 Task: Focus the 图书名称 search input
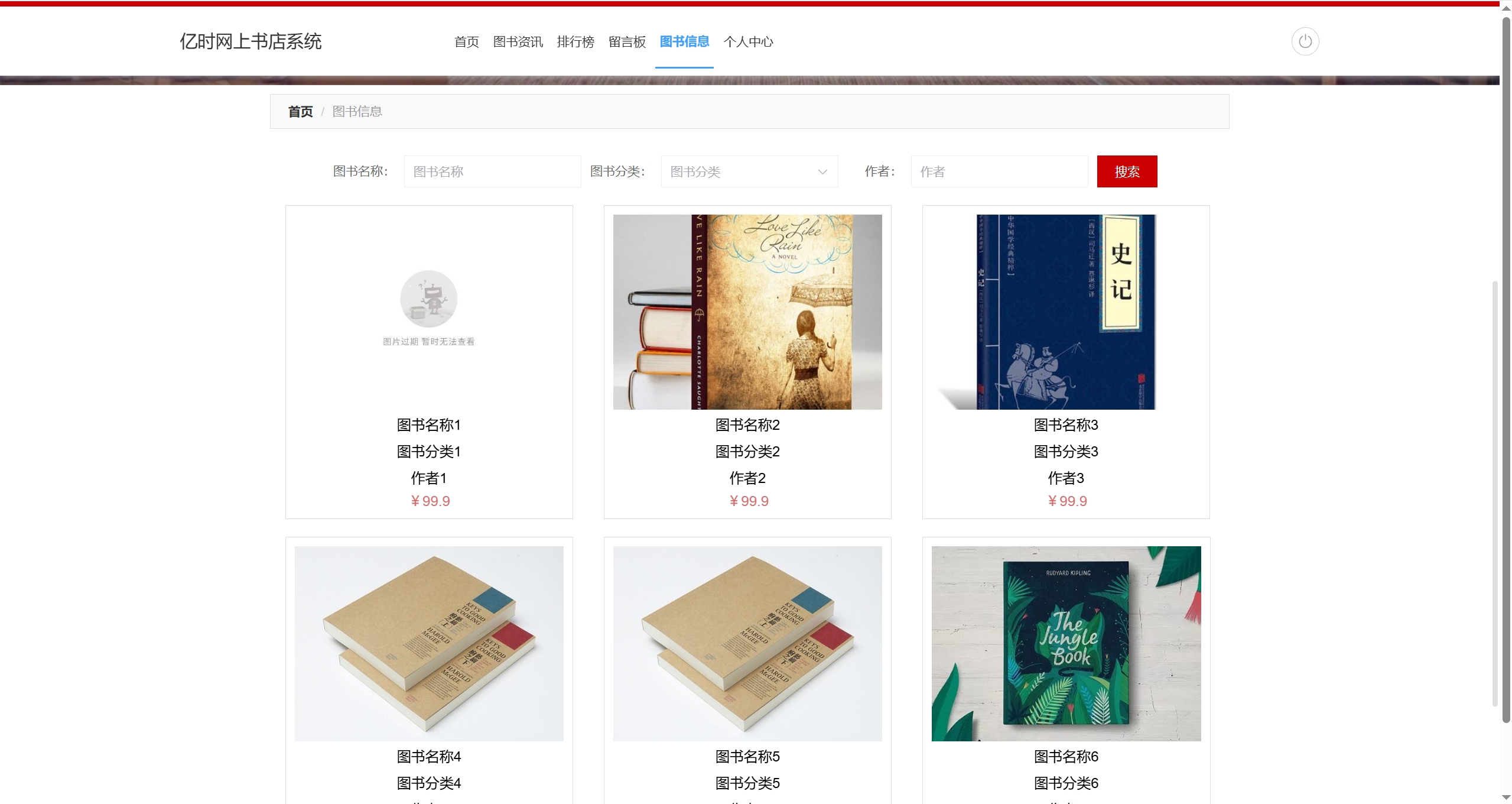[492, 171]
